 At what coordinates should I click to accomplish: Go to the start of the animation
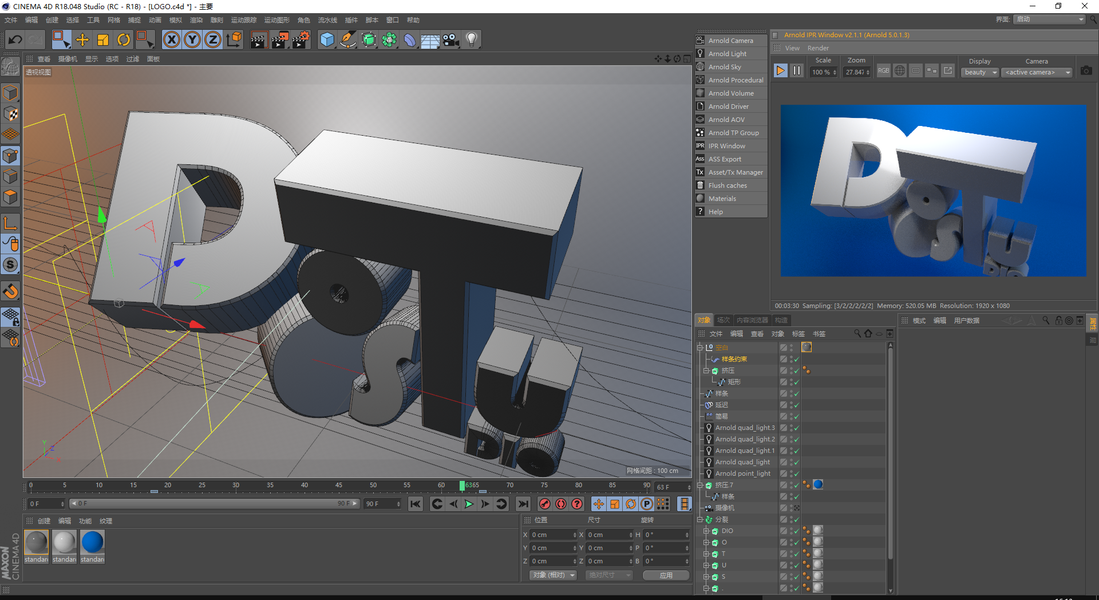pos(416,504)
